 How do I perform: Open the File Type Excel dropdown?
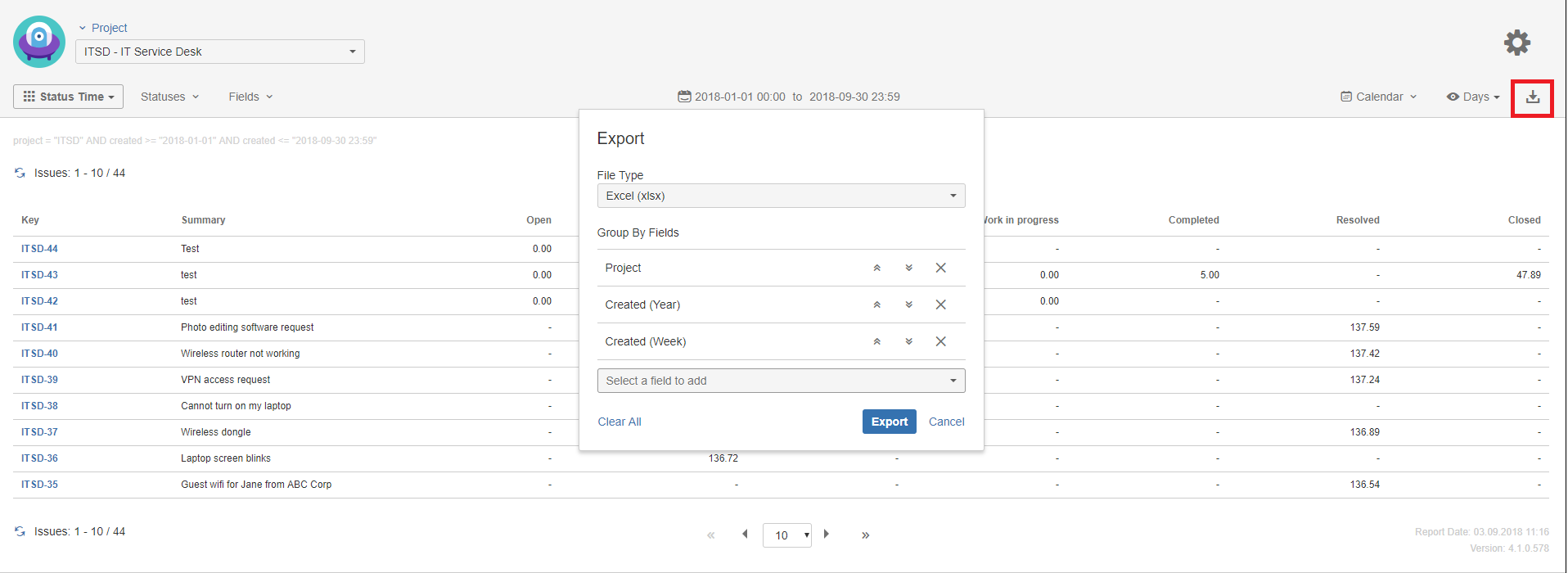781,196
